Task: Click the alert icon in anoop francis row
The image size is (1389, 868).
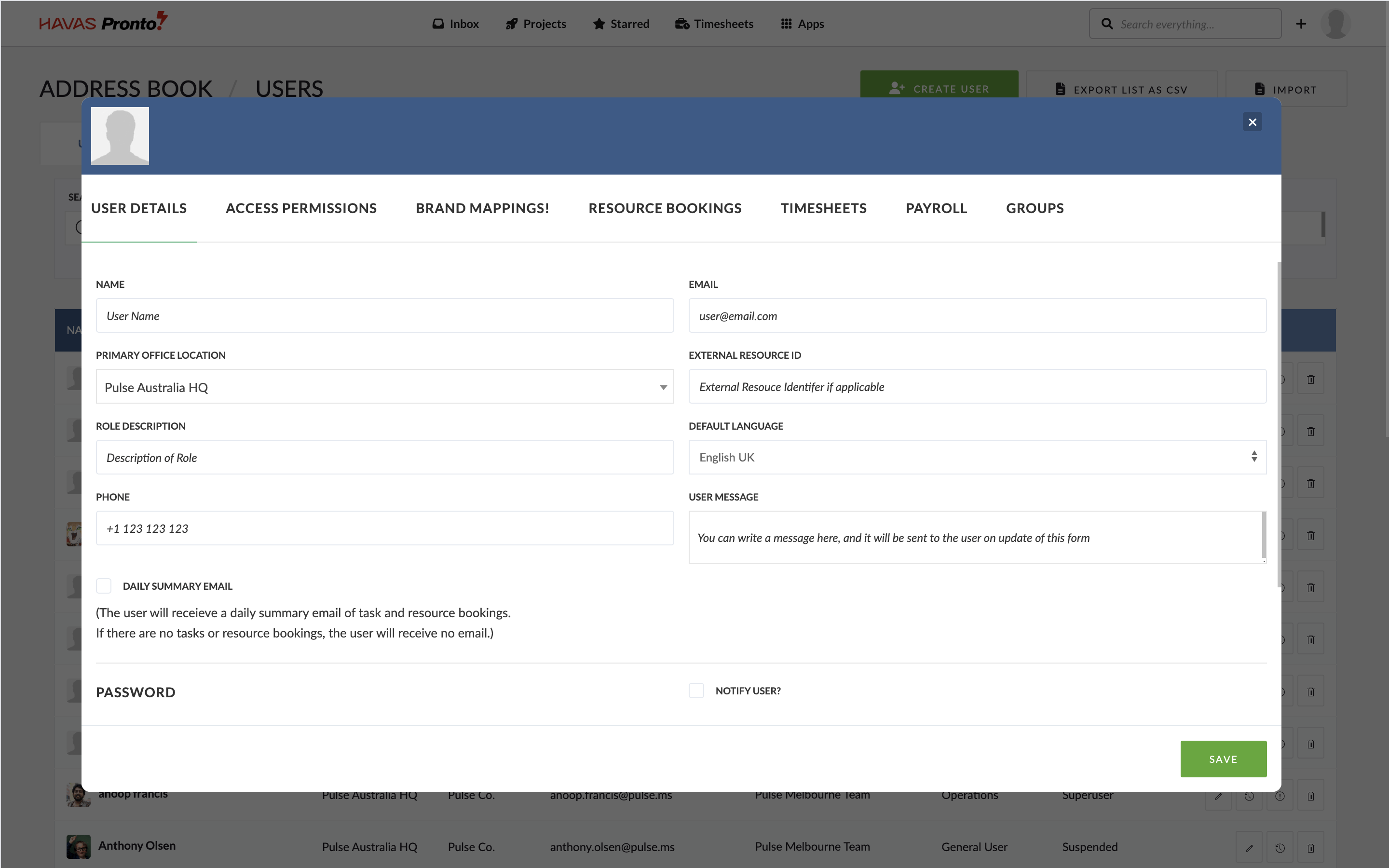Action: [x=1280, y=796]
